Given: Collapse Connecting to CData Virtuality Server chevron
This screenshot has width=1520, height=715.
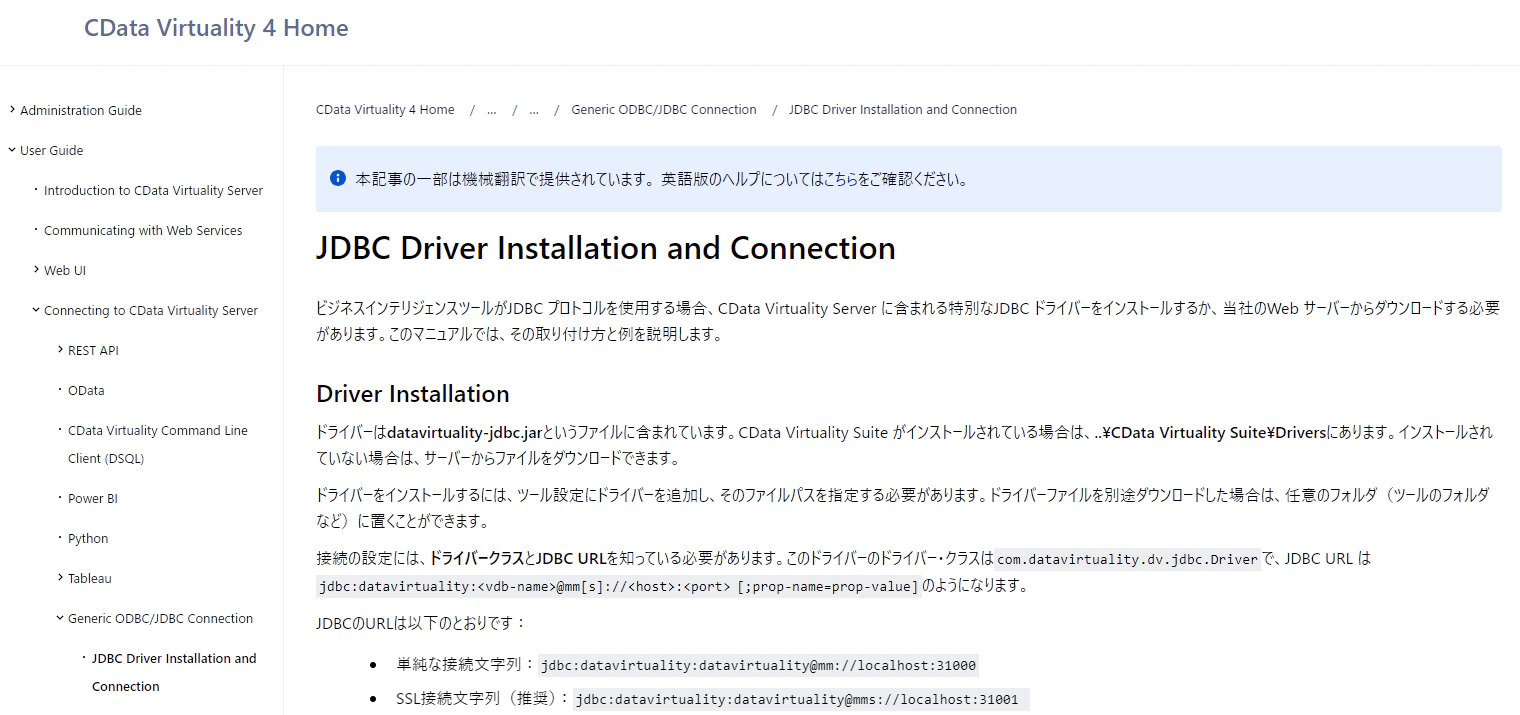Looking at the screenshot, I should [x=36, y=310].
